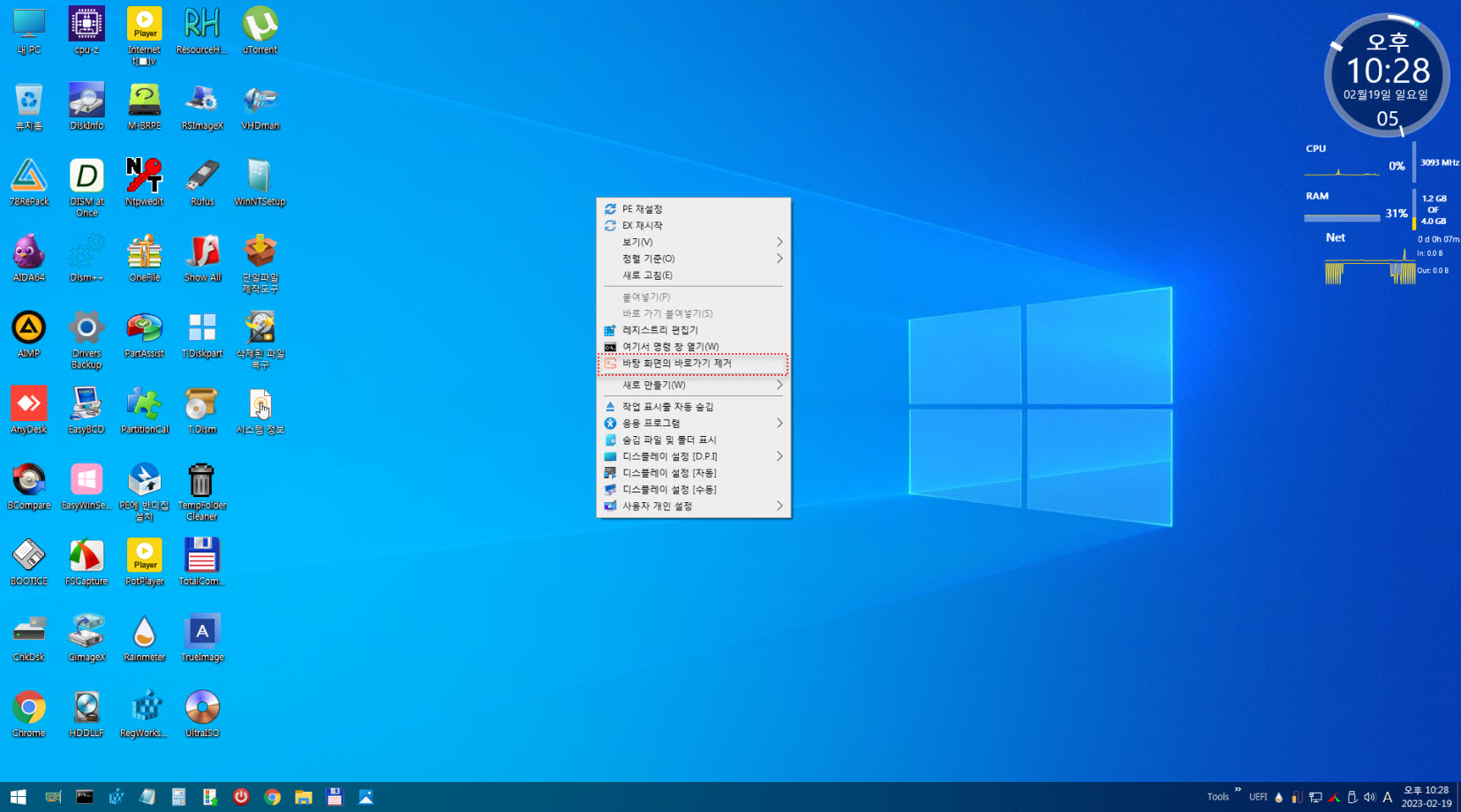Click the red power icon in taskbar
The height and width of the screenshot is (812, 1461).
coord(241,797)
